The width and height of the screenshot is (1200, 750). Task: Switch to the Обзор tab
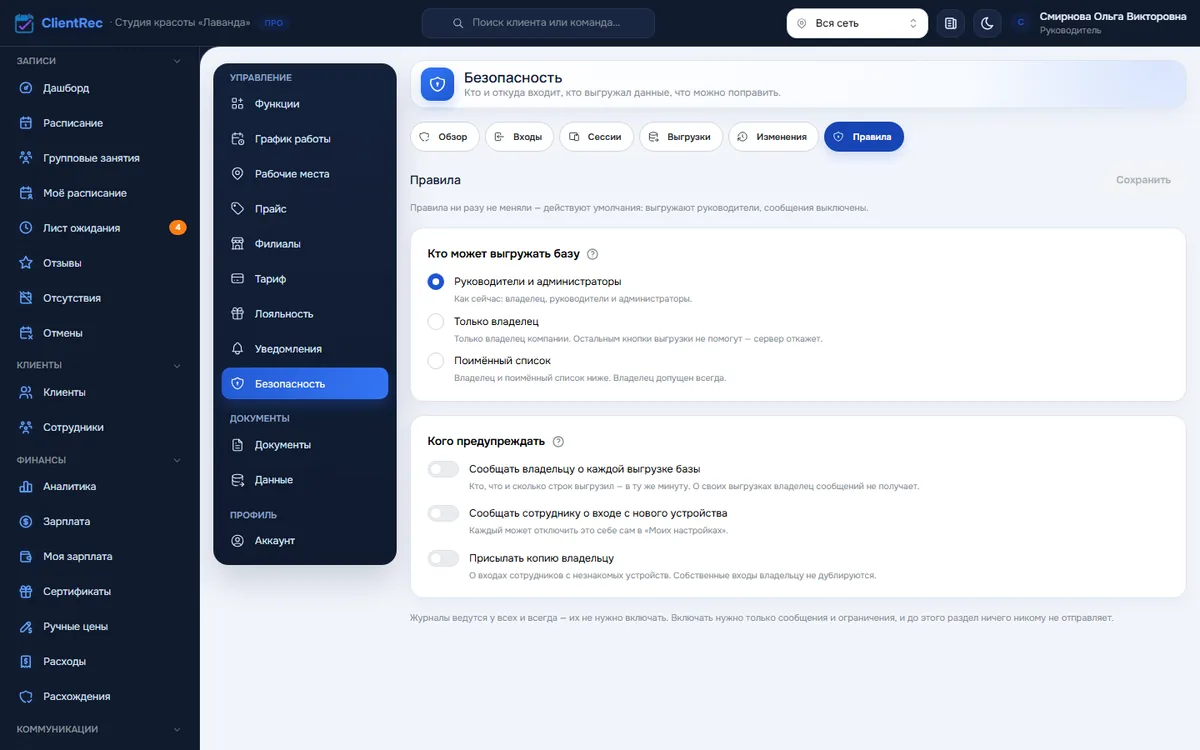tap(445, 137)
